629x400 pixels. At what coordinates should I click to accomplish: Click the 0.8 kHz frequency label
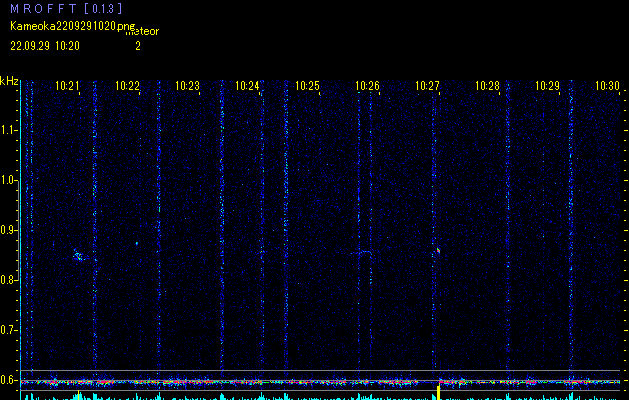pyautogui.click(x=8, y=280)
